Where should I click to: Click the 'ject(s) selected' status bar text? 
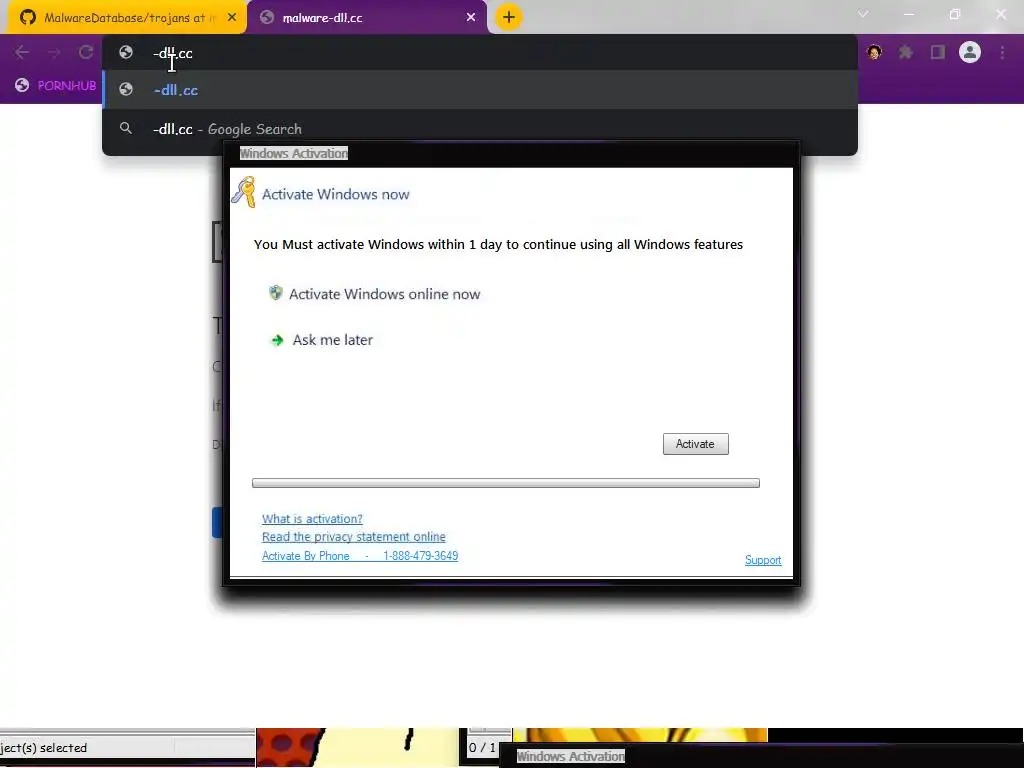click(44, 748)
